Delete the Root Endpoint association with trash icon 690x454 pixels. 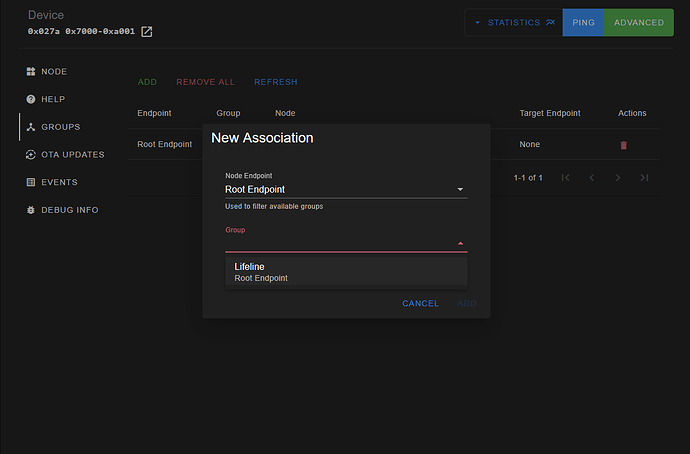tap(624, 145)
